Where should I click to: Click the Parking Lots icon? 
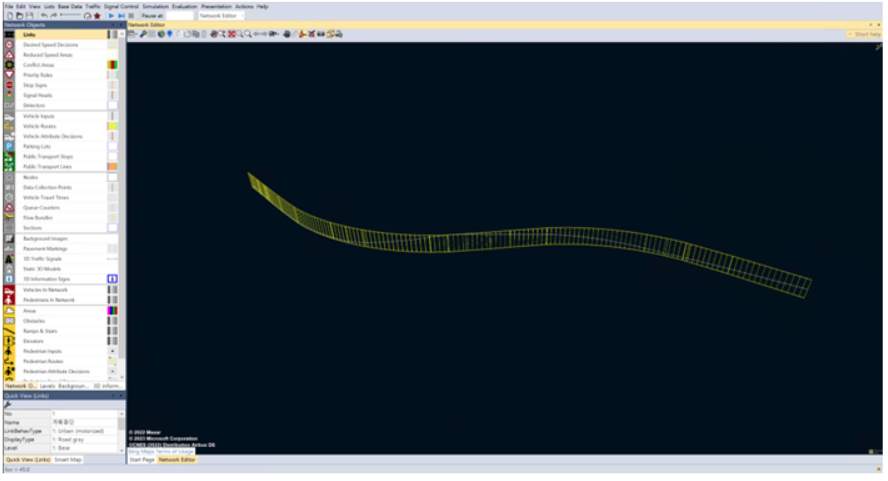click(x=9, y=147)
